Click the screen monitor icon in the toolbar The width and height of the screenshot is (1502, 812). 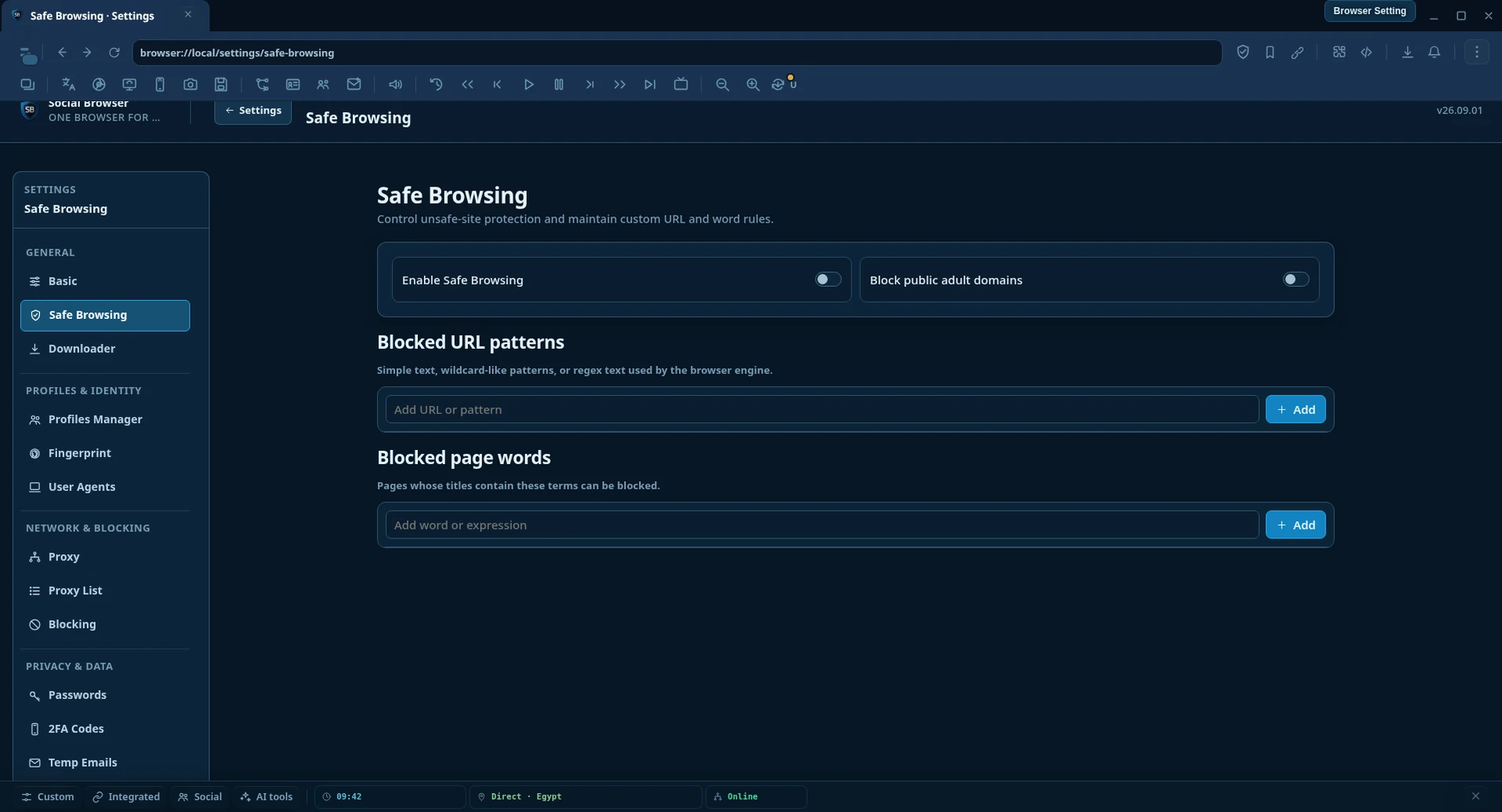point(129,85)
